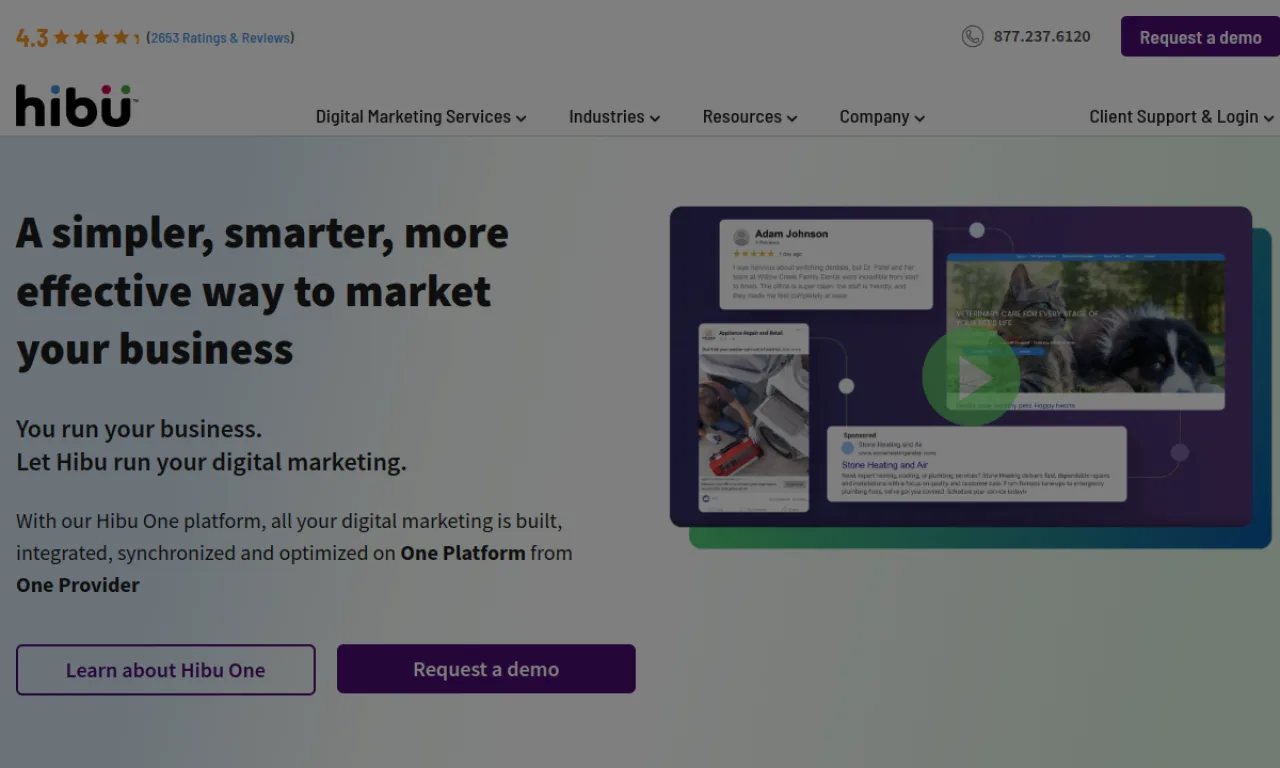This screenshot has width=1280, height=768.
Task: Click the veterinary website preview with cat and dog
Action: [1086, 331]
